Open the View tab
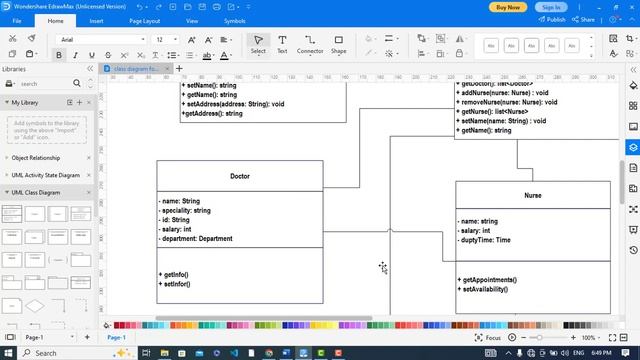640x360 pixels. 192,21
